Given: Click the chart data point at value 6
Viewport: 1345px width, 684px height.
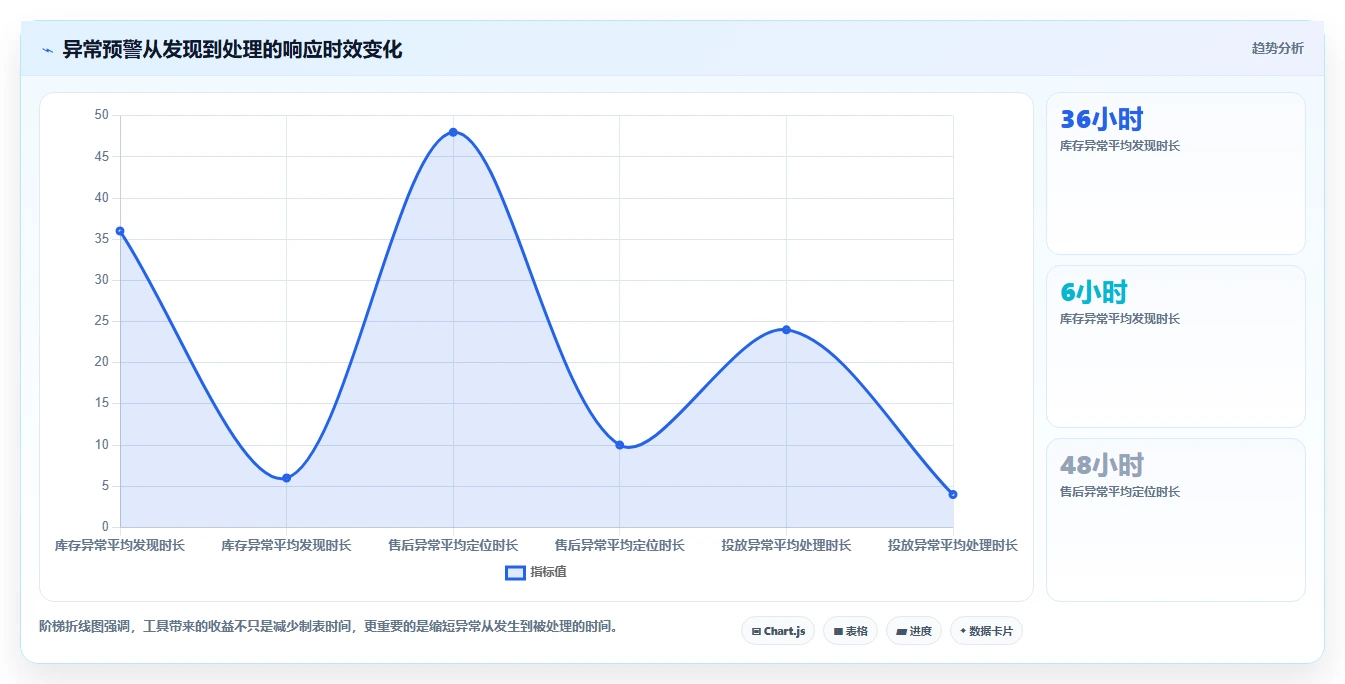Looking at the screenshot, I should point(286,478).
